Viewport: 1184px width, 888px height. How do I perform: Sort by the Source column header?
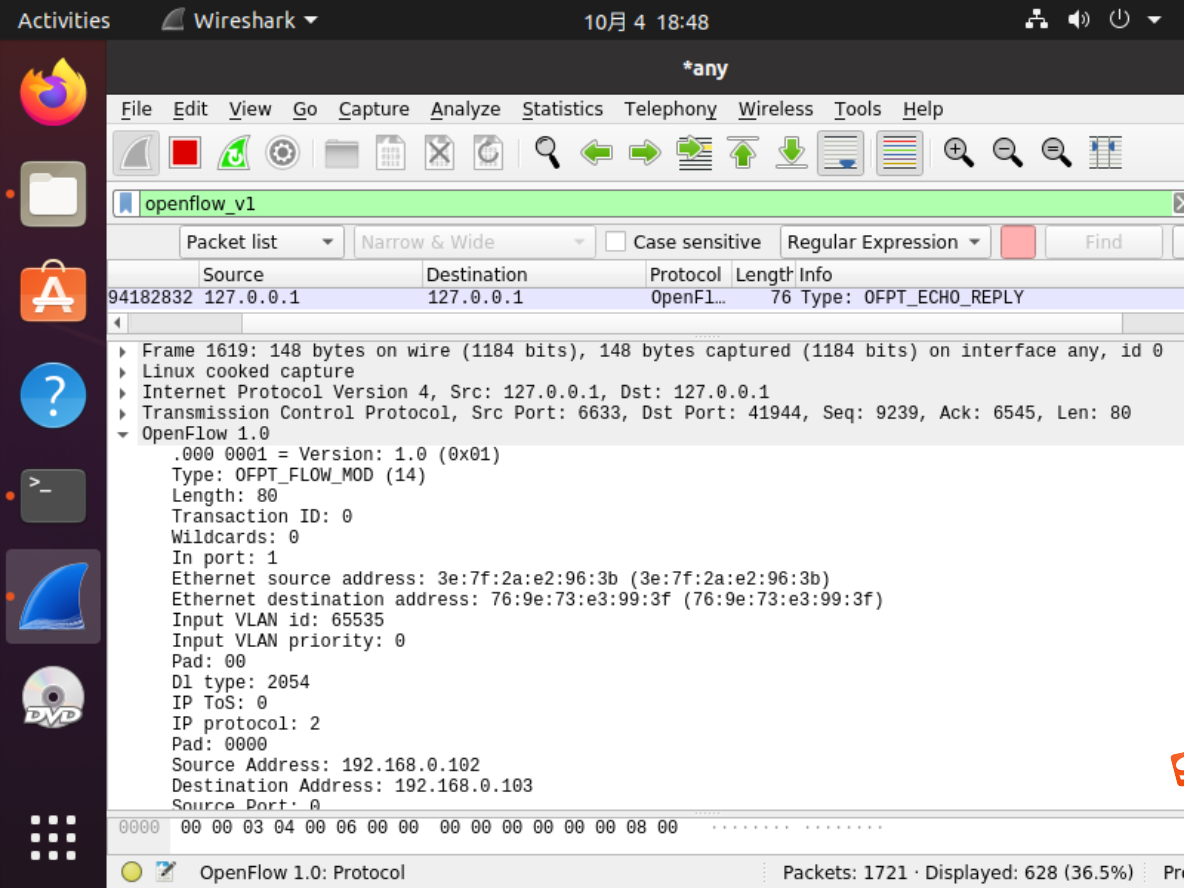(310, 274)
